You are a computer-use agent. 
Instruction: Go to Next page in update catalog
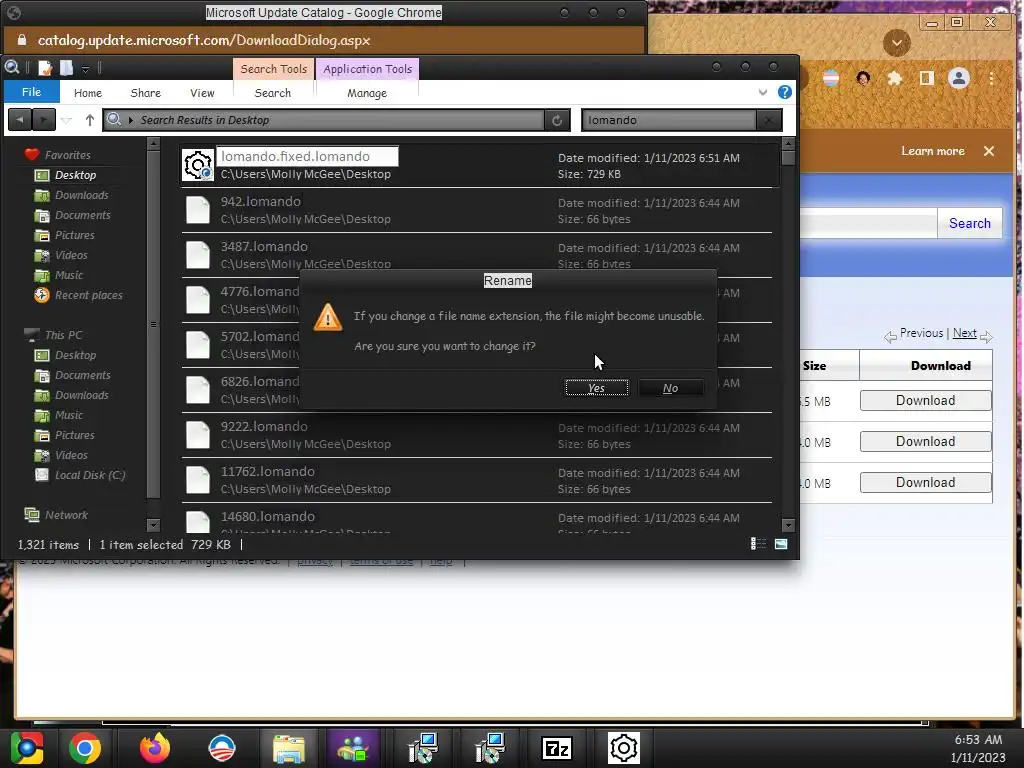tap(965, 333)
